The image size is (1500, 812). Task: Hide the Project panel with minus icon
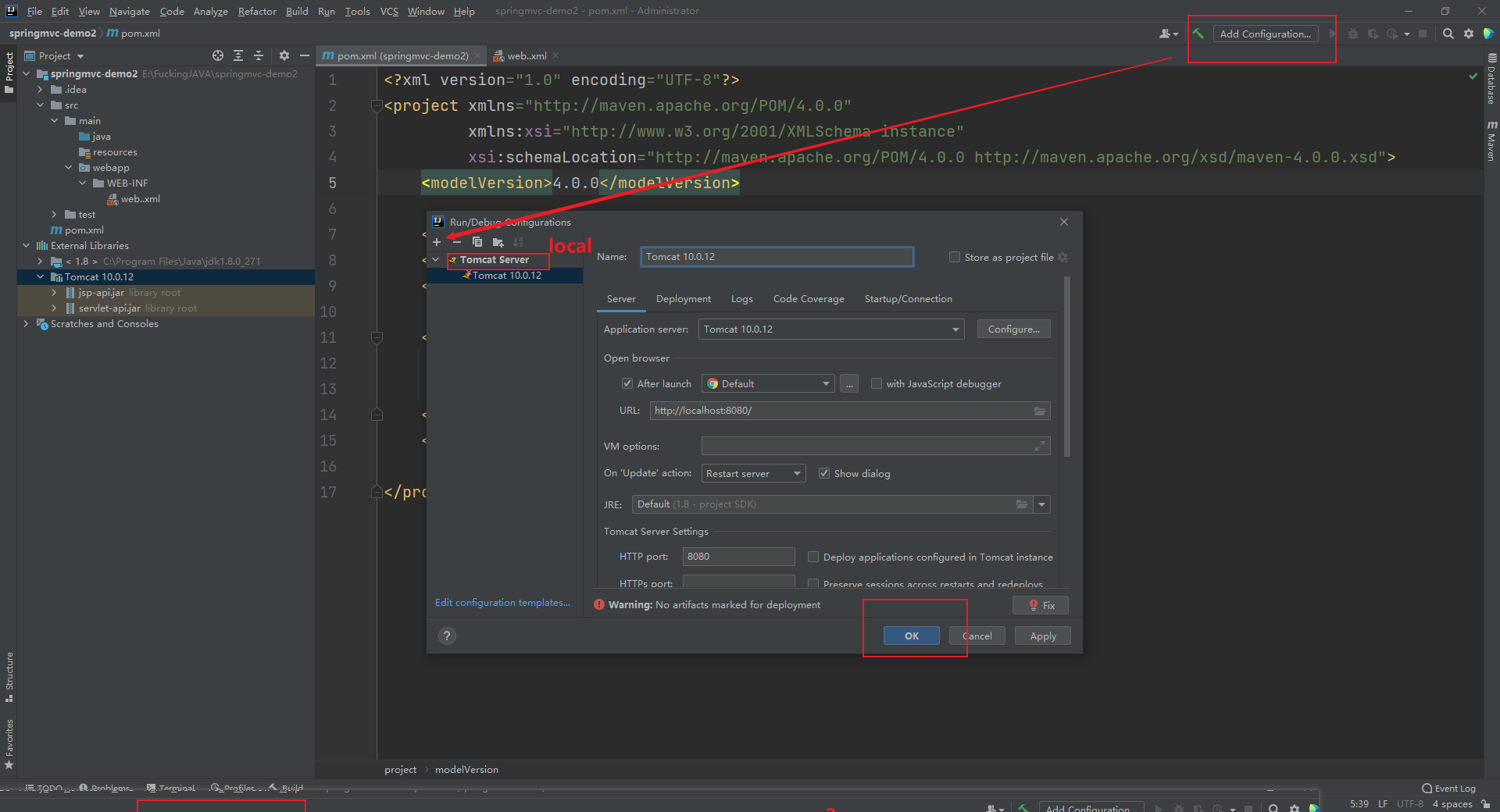click(305, 55)
